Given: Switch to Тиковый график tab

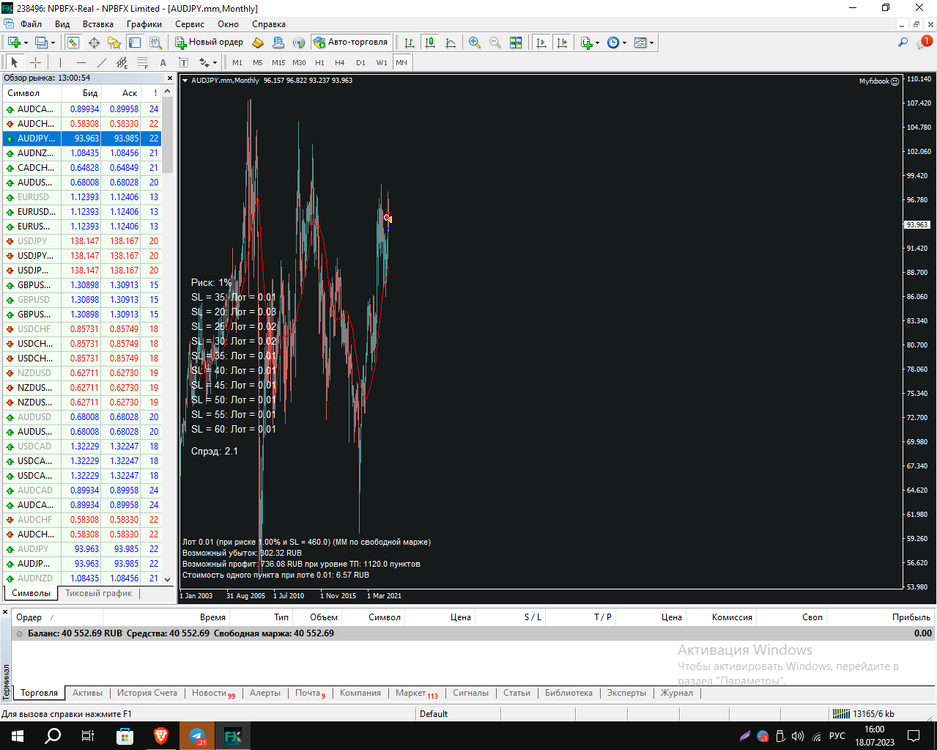Looking at the screenshot, I should click(99, 593).
